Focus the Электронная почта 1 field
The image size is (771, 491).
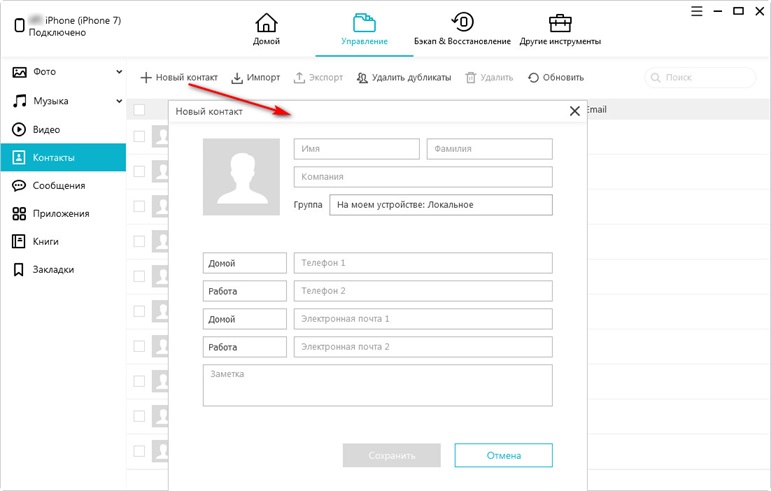point(423,319)
